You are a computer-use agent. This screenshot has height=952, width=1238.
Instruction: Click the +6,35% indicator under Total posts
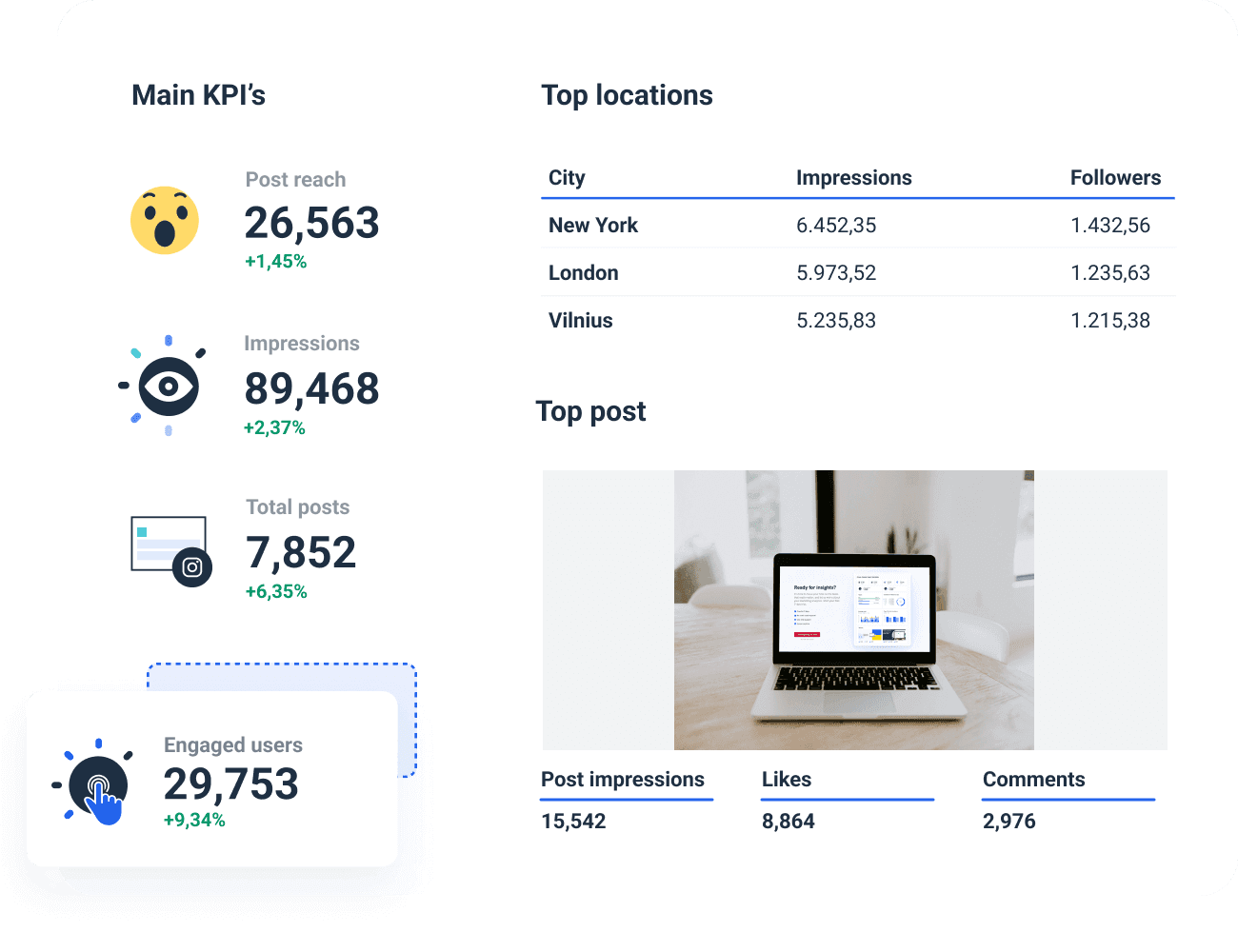click(276, 591)
